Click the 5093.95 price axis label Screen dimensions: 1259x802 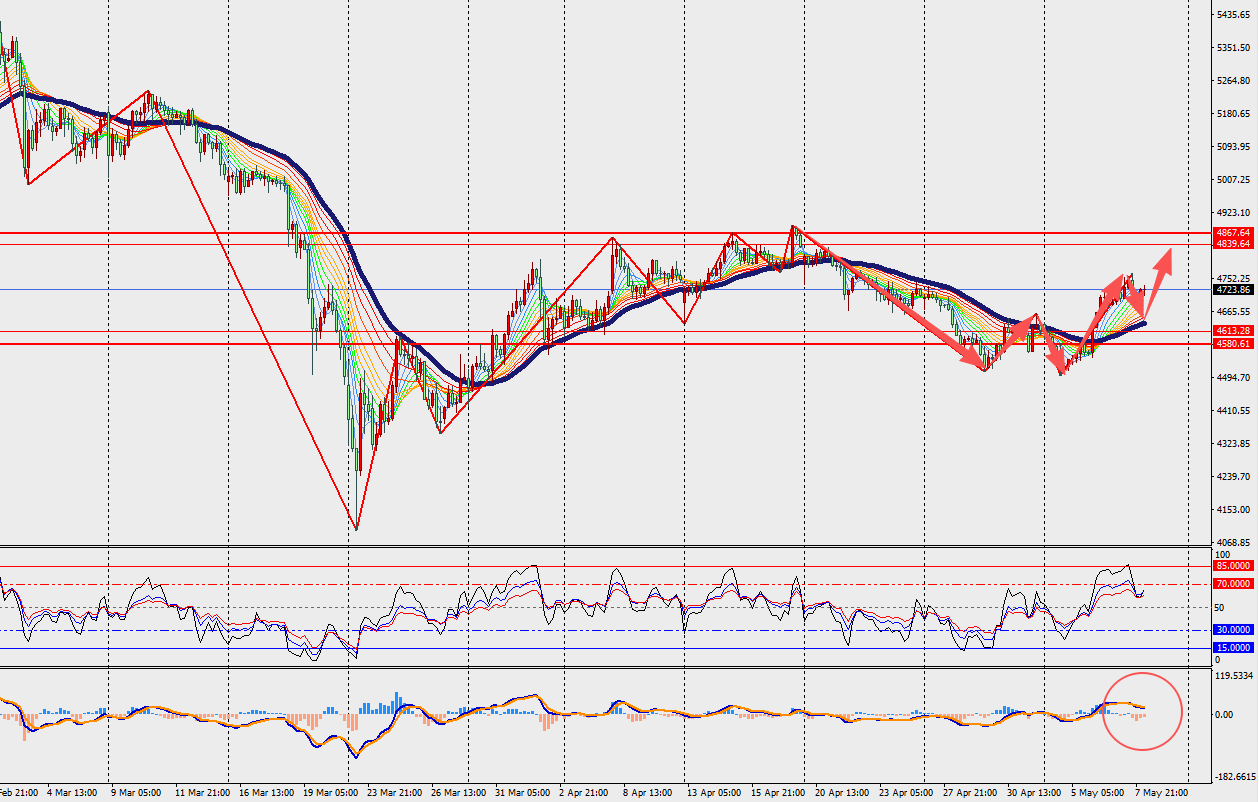1234,147
